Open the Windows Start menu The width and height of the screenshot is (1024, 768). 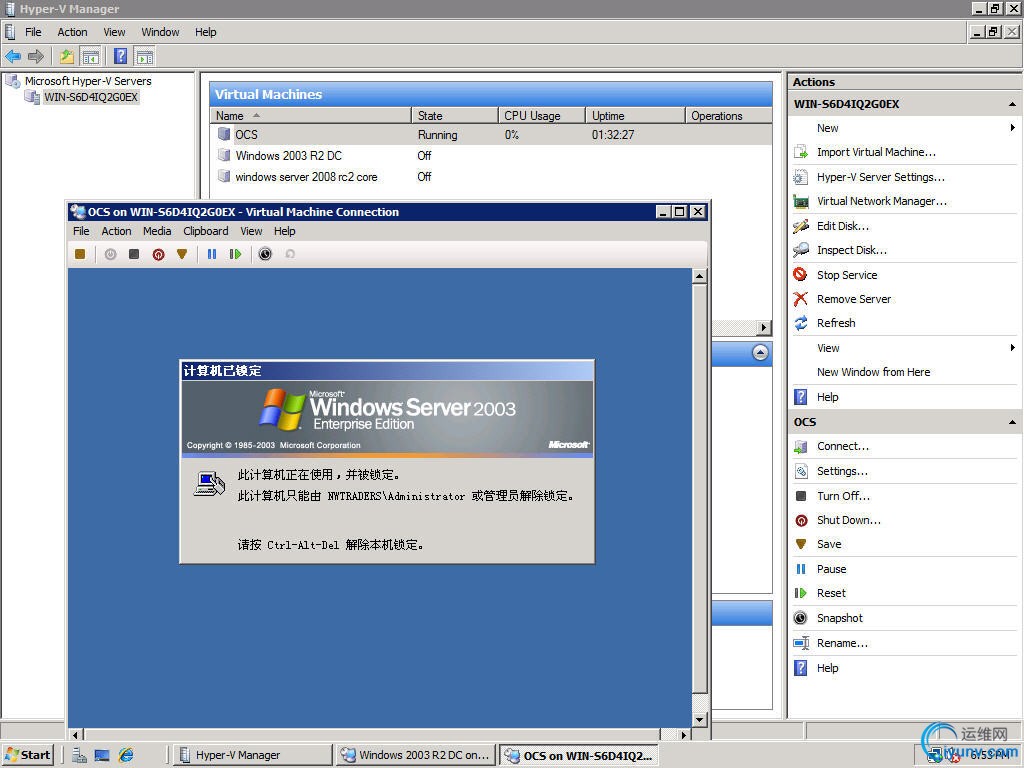pyautogui.click(x=27, y=755)
